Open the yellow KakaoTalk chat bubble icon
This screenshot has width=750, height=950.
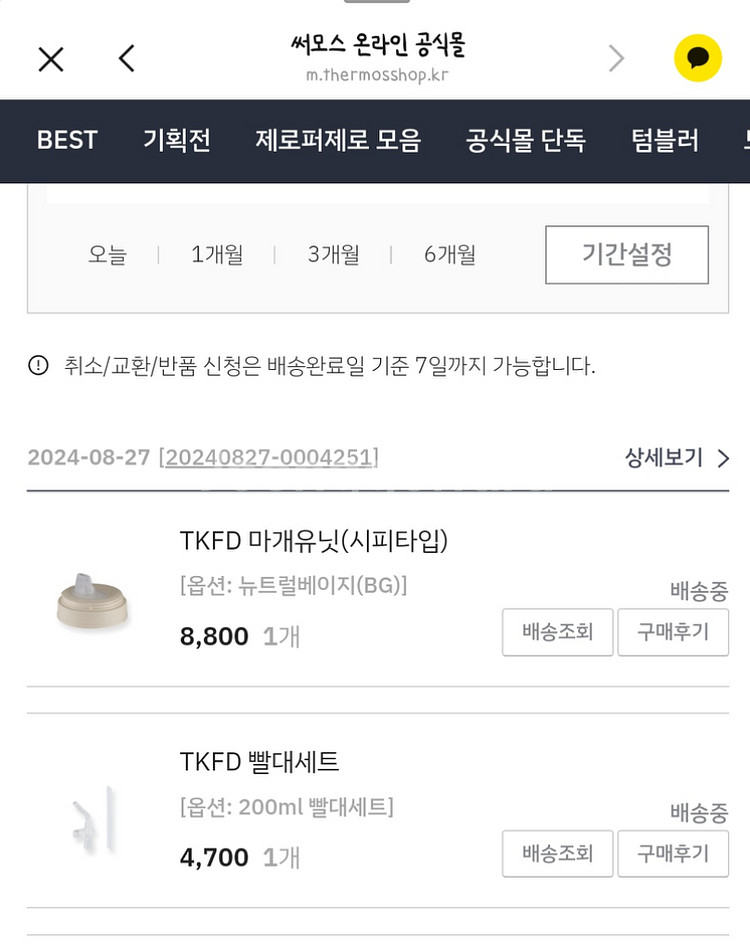[698, 58]
